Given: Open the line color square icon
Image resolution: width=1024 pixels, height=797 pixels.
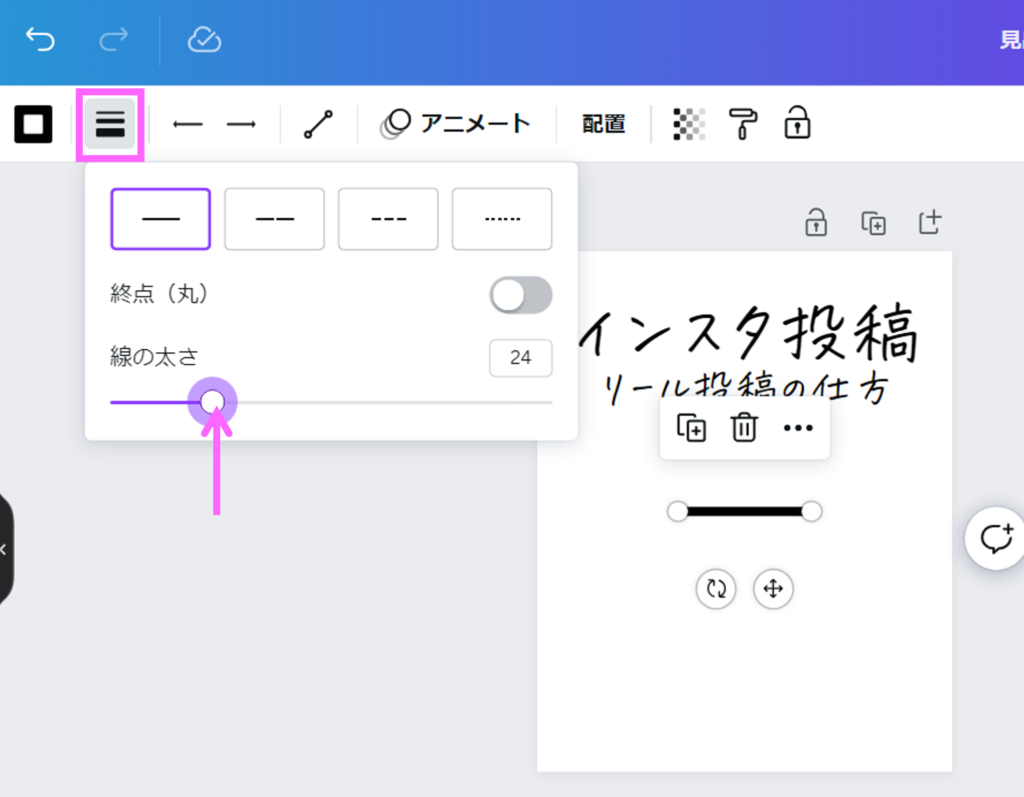Looking at the screenshot, I should (x=33, y=124).
